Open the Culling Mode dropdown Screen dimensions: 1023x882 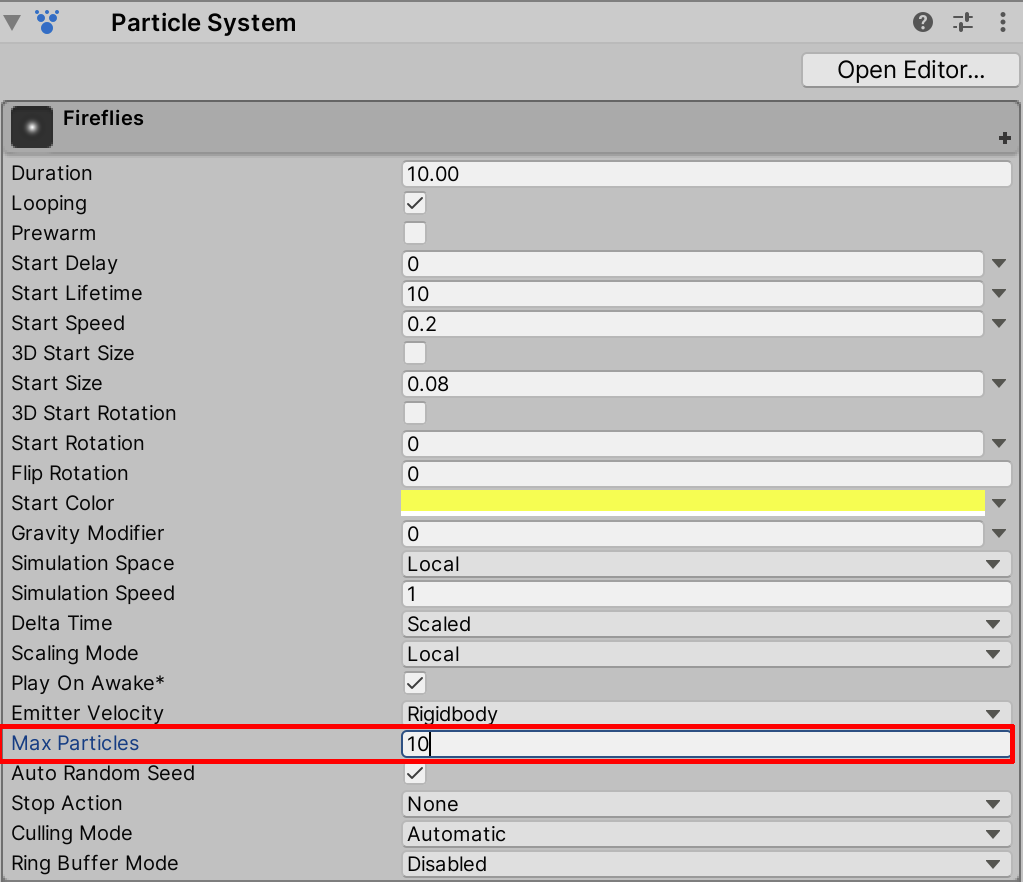(x=706, y=834)
